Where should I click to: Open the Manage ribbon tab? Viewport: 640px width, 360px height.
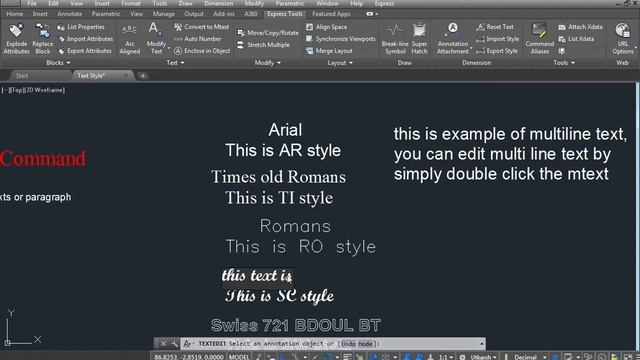click(x=163, y=14)
